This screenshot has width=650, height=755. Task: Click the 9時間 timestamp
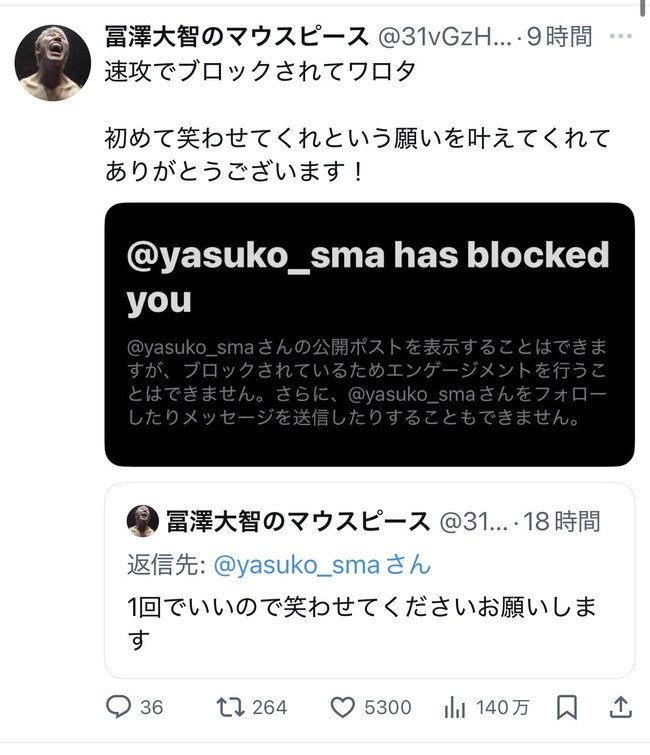561,38
